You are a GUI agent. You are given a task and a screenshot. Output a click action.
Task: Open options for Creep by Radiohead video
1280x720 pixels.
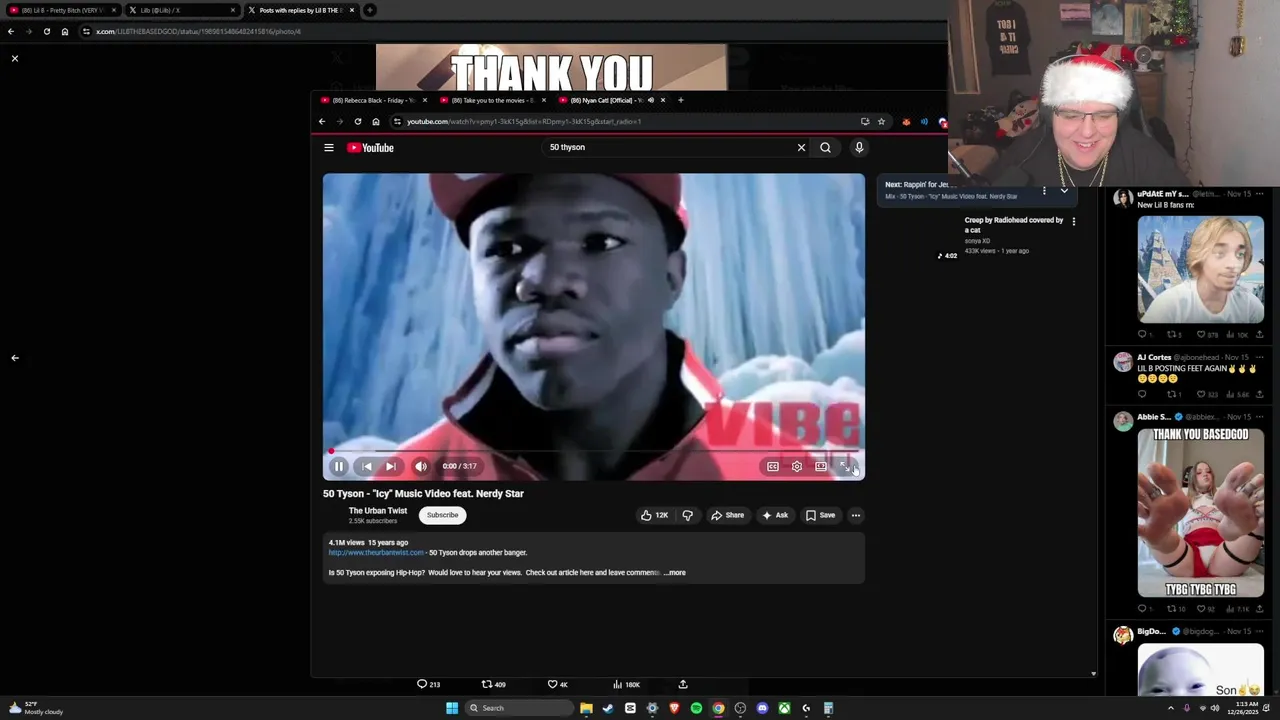click(1074, 221)
